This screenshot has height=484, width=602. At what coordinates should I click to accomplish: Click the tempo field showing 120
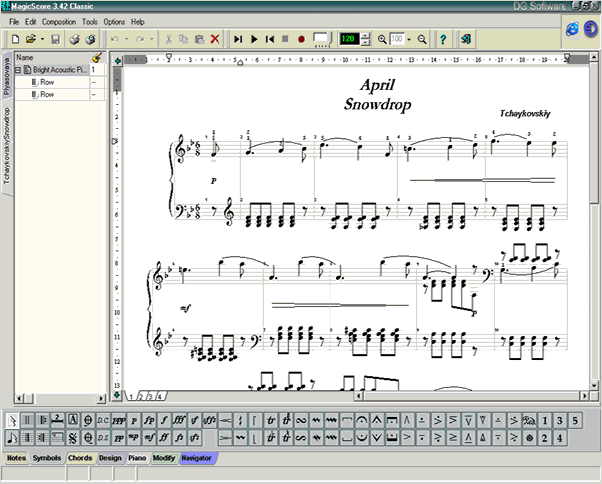tap(349, 39)
